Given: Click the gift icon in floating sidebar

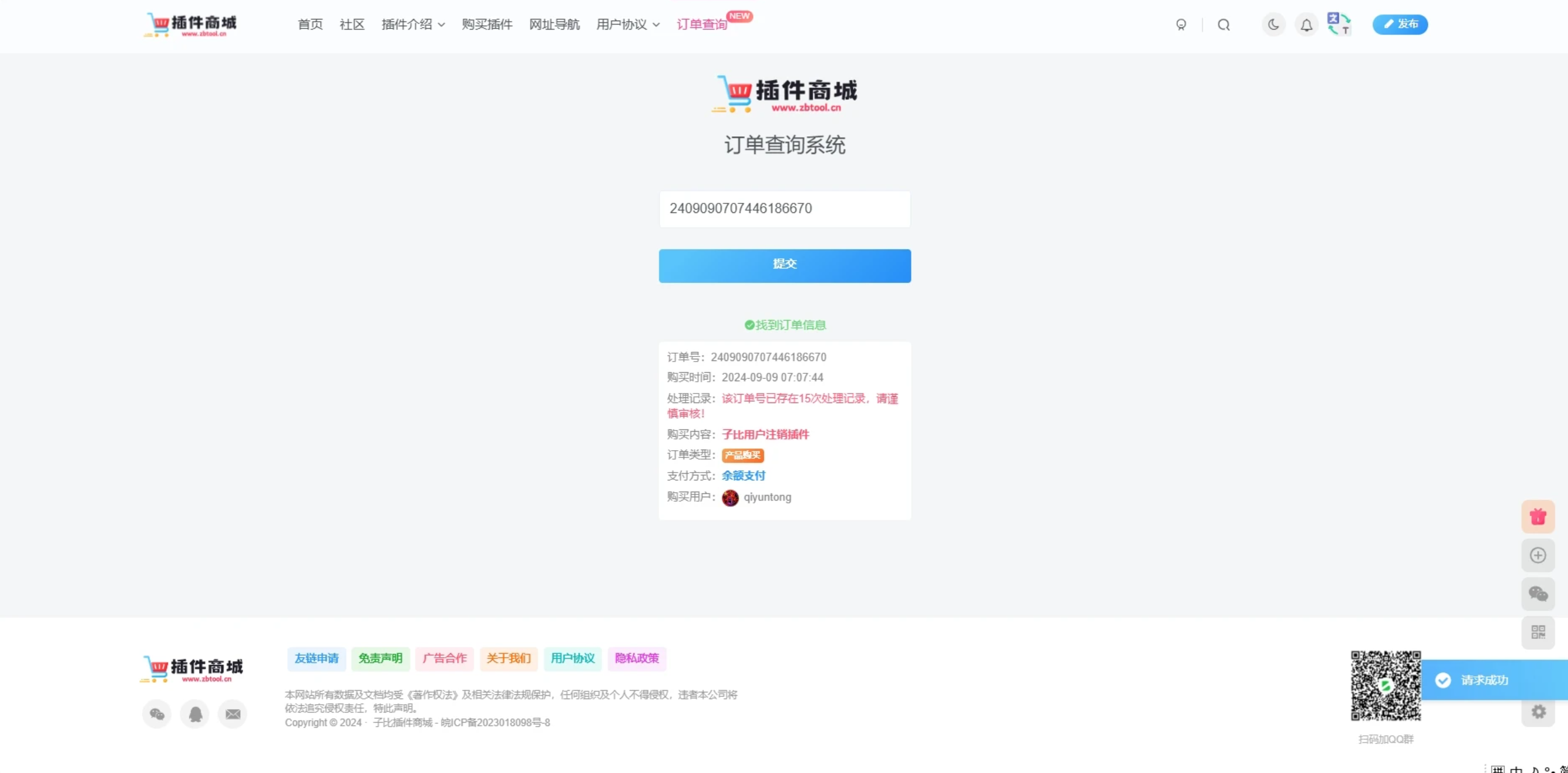Looking at the screenshot, I should [x=1538, y=517].
